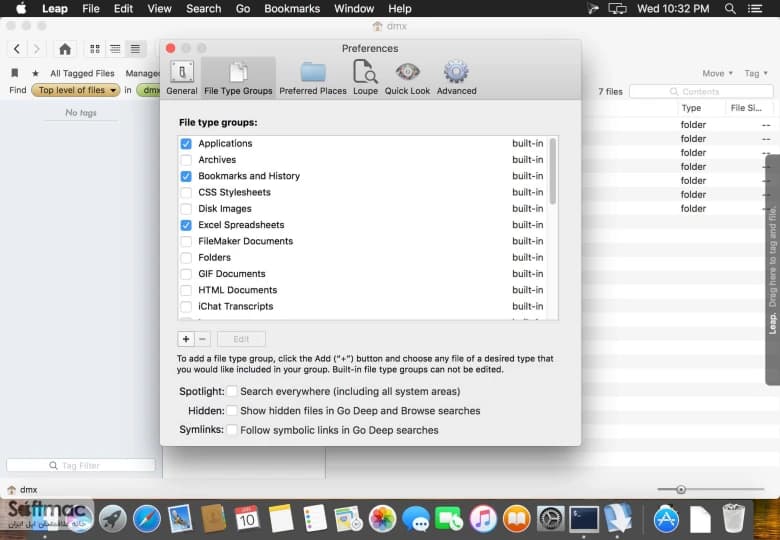Click the dmx path item in bottom bar
Screen dimensions: 780x540
pos(22,490)
